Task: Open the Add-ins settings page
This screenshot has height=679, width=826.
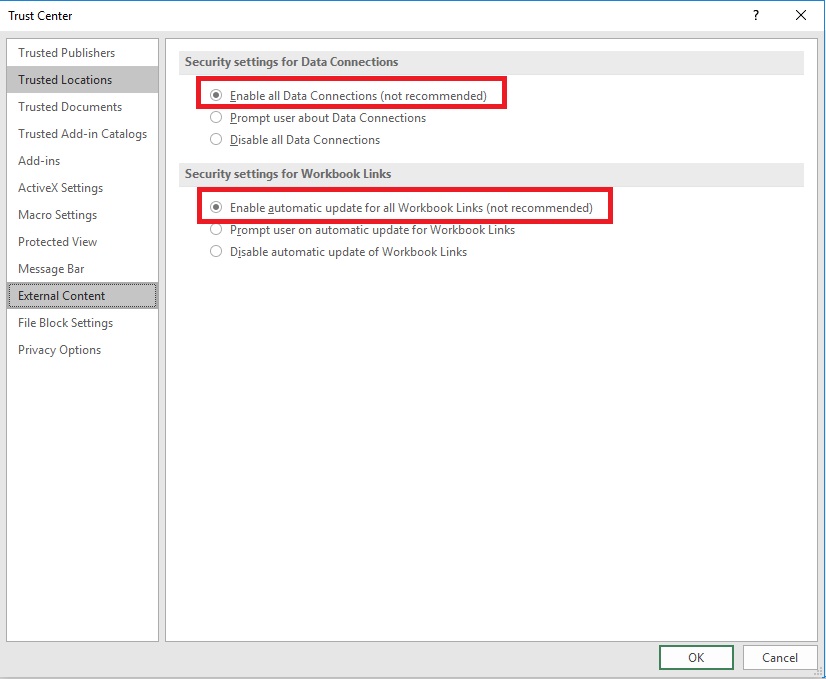Action: click(39, 160)
